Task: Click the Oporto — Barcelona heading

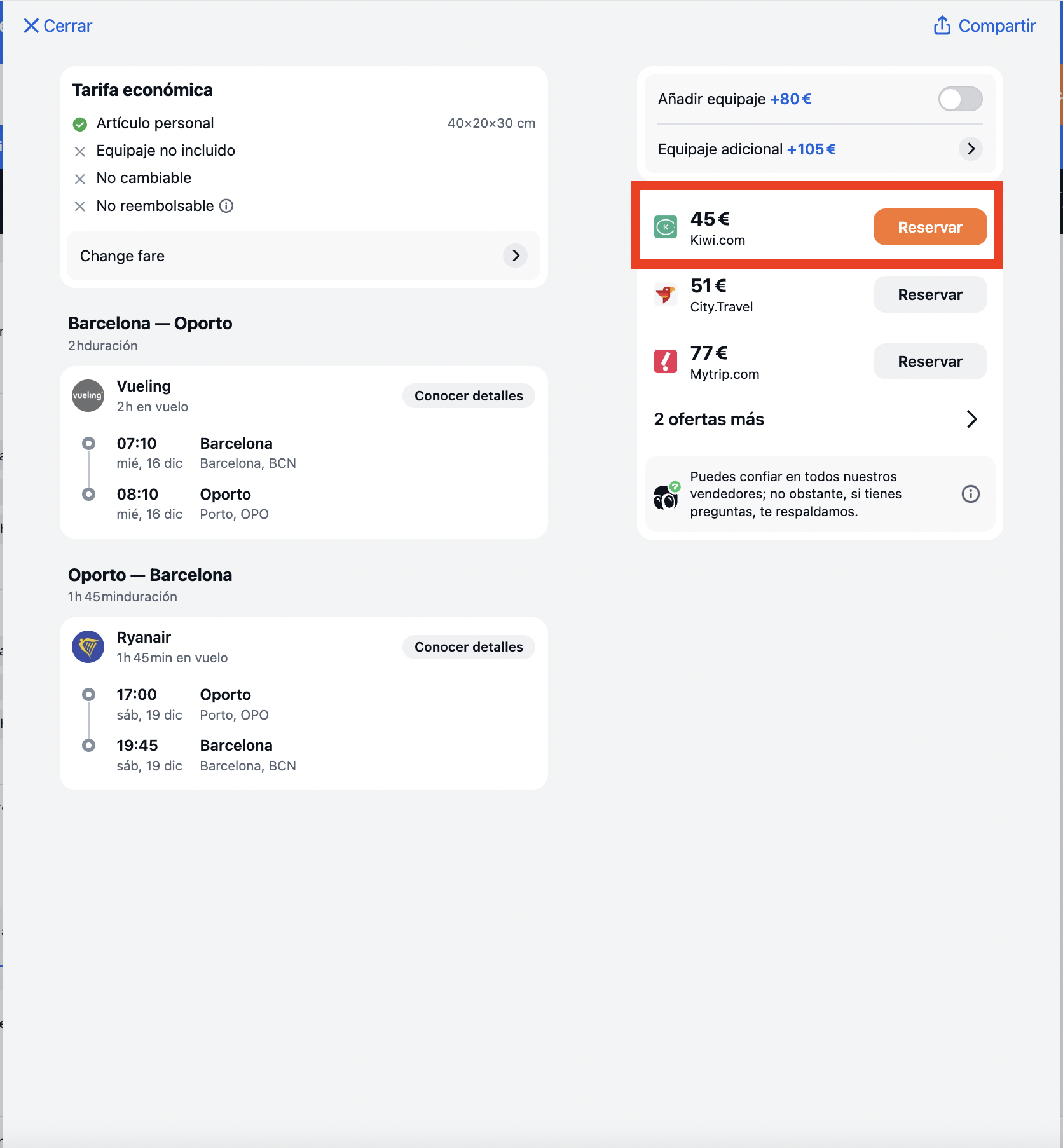Action: pos(150,575)
